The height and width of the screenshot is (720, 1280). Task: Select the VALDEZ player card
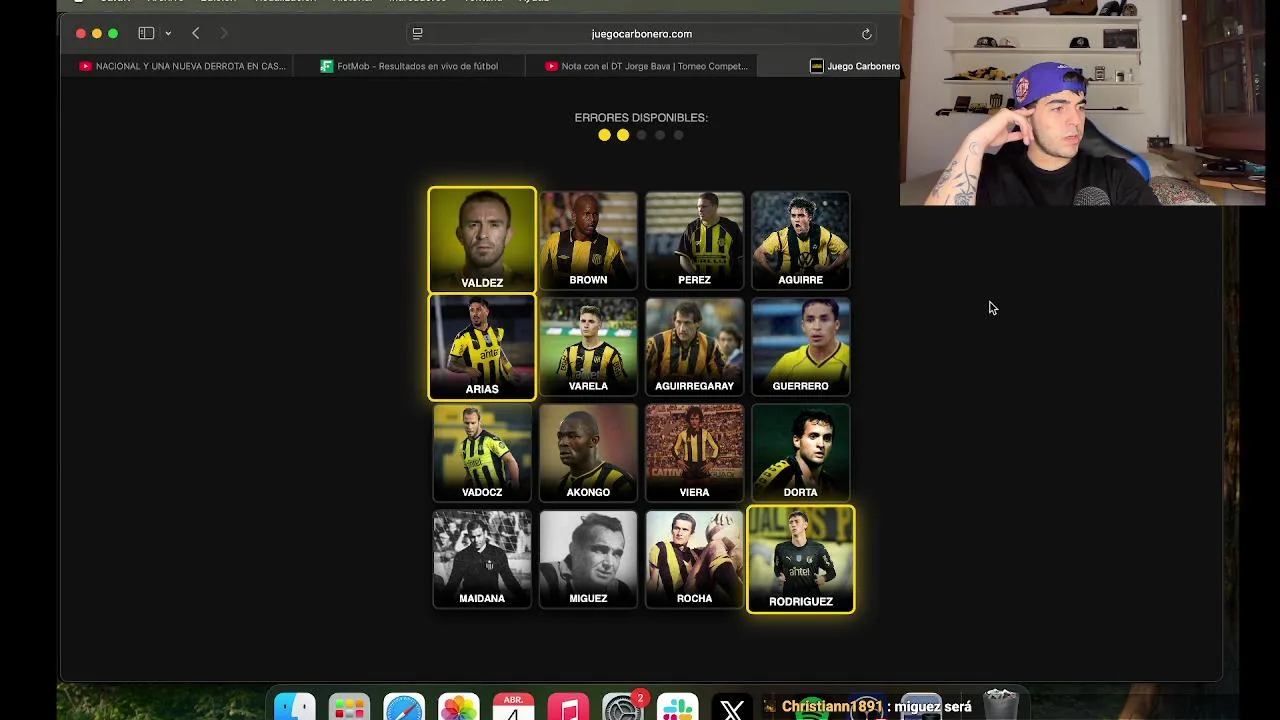point(482,240)
